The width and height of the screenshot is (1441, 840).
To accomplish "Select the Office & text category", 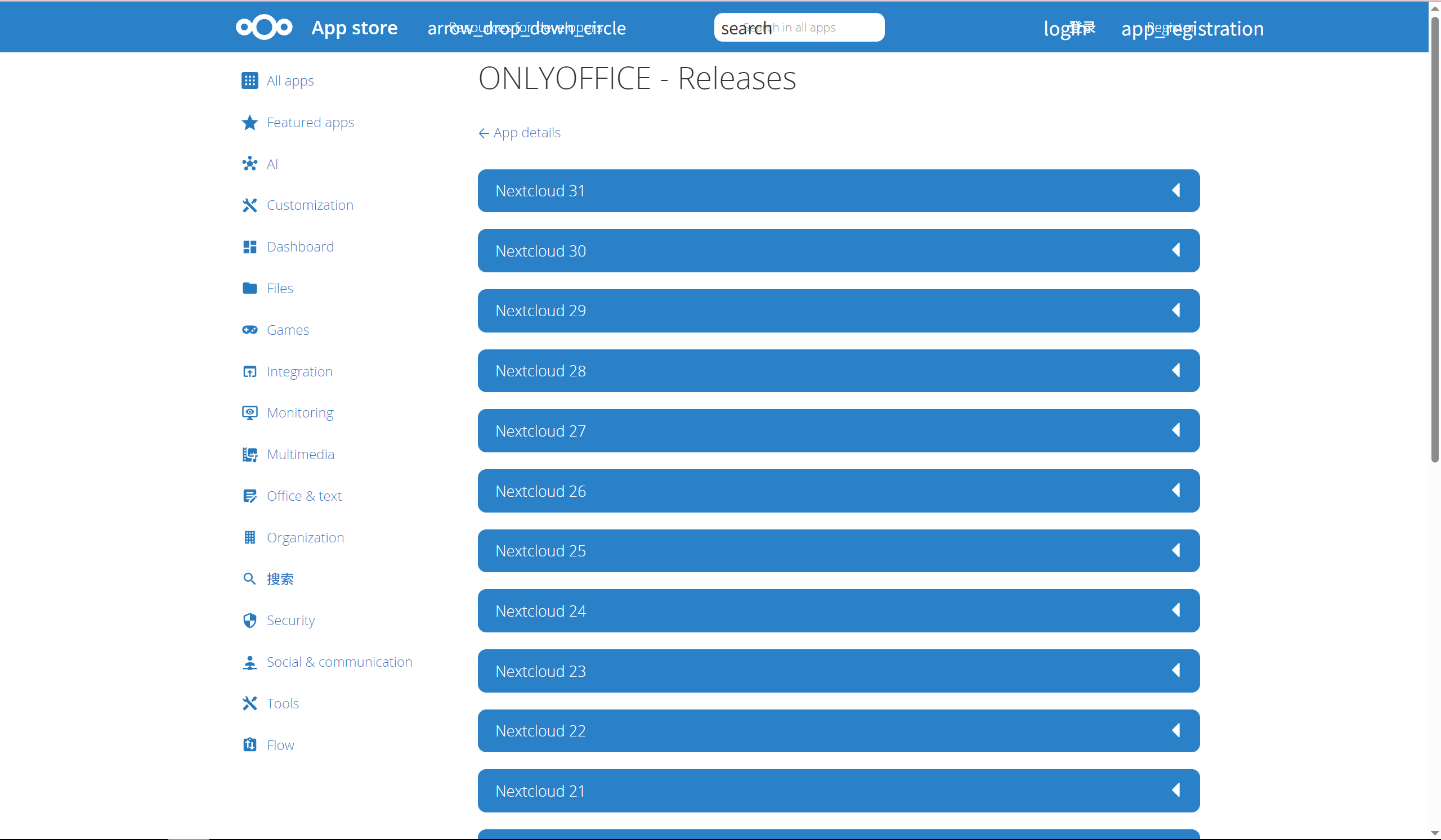I will pos(304,496).
